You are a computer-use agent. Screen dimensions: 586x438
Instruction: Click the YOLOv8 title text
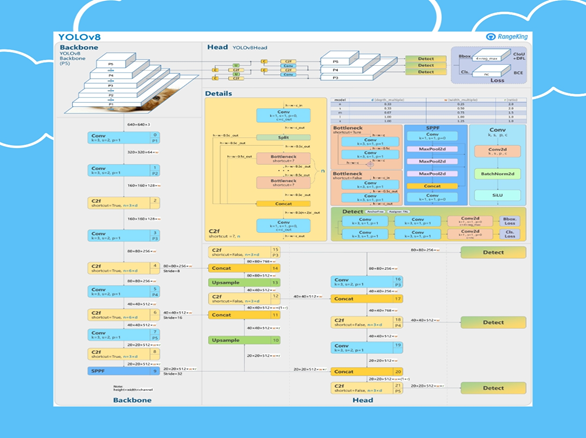[x=80, y=37]
